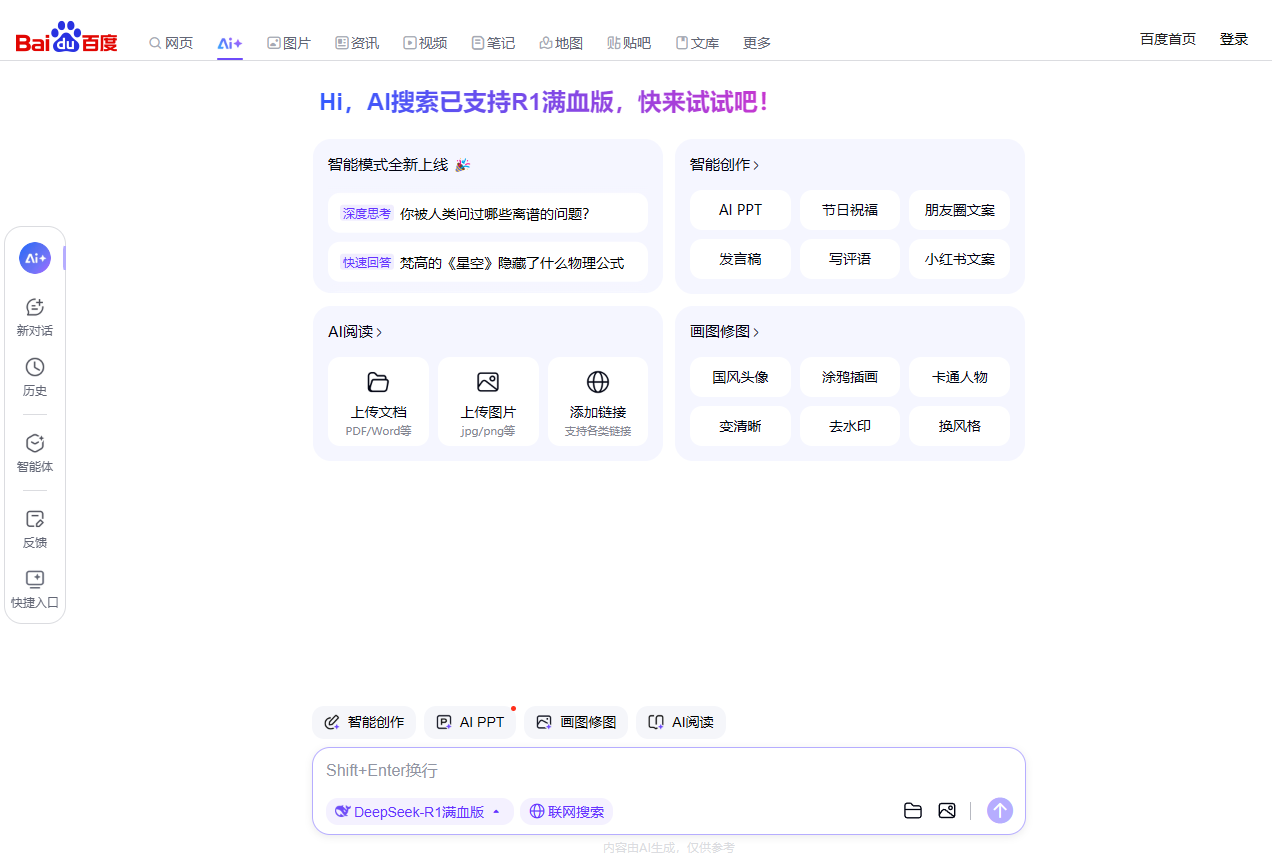Select the 添加链接 globe icon
Image resolution: width=1272 pixels, height=859 pixels.
tap(598, 382)
